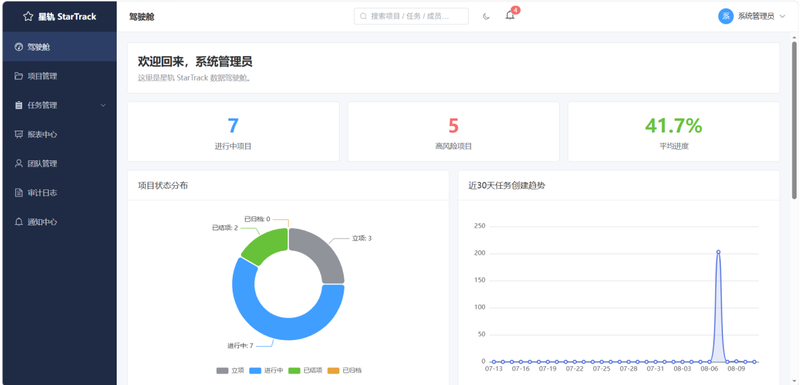Image resolution: width=800 pixels, height=385 pixels.
Task: Click the 星轨 StarTrack brand title
Action: (x=67, y=16)
